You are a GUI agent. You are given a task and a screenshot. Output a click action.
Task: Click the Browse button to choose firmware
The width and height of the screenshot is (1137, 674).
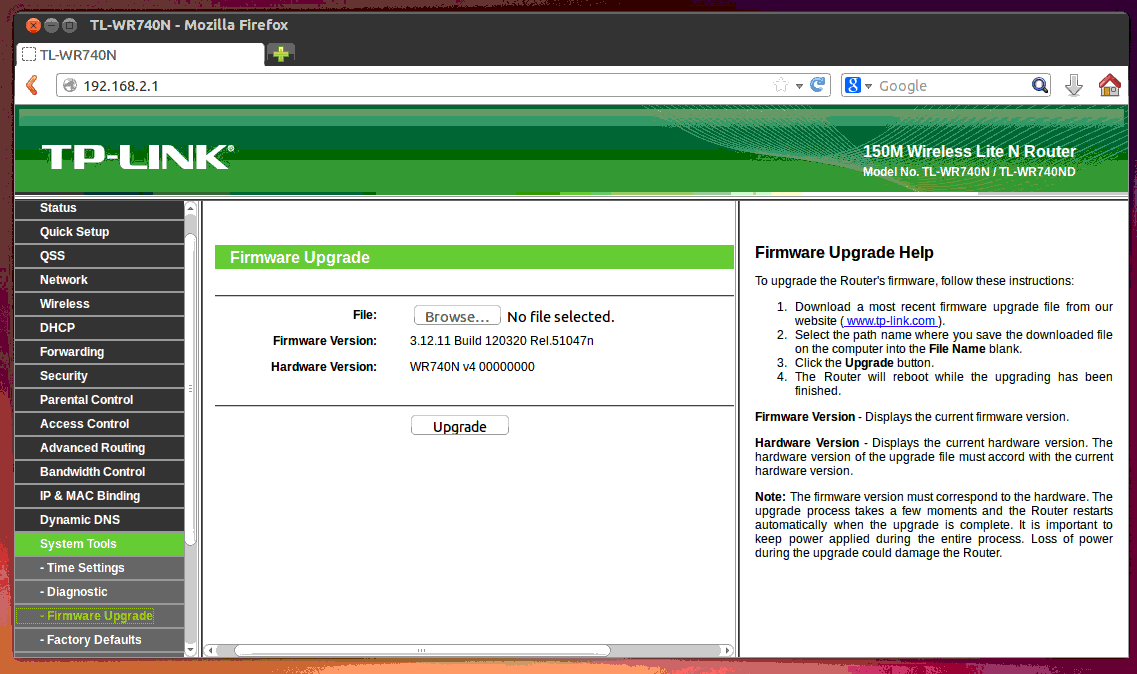coord(457,315)
